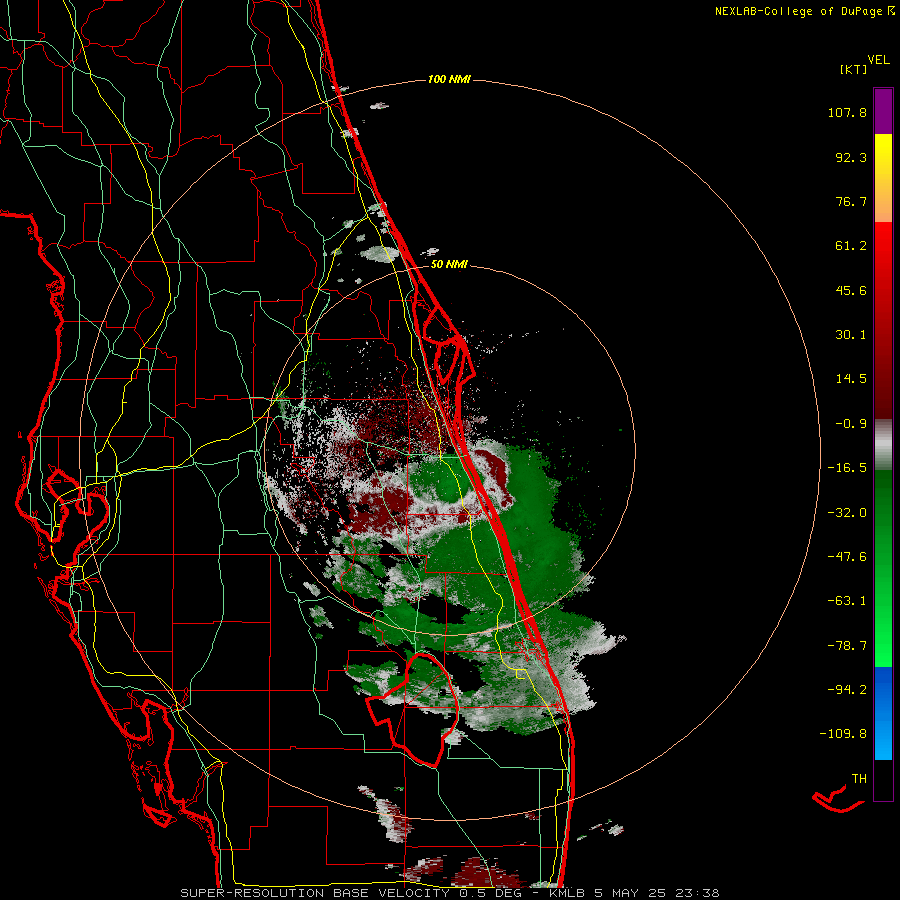The height and width of the screenshot is (900, 900).
Task: Click the NEXLAB-College of DuPage header text
Action: [x=799, y=11]
